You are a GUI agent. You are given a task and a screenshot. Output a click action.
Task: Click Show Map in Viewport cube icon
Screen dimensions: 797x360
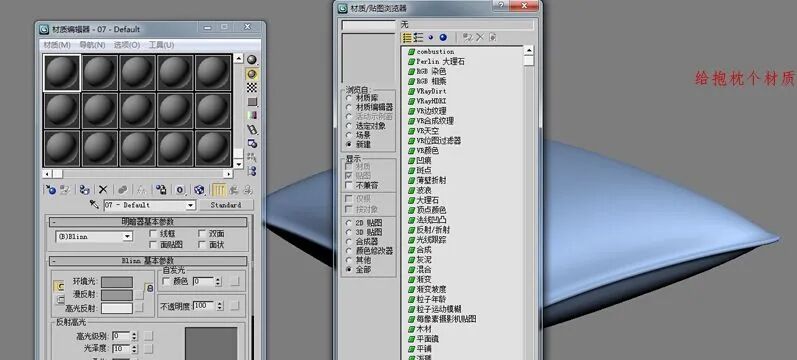coord(199,190)
